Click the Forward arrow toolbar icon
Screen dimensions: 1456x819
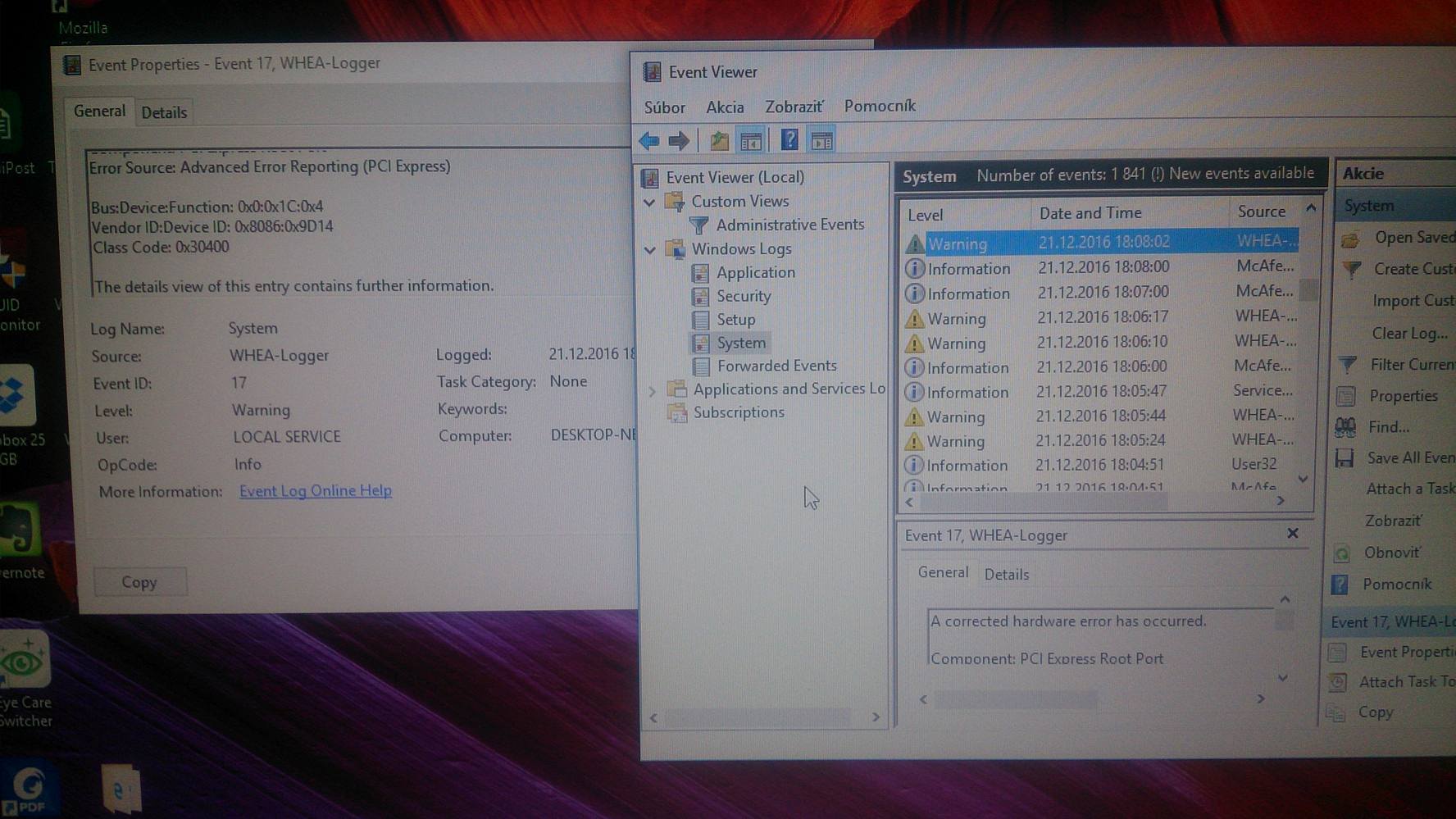tap(679, 141)
